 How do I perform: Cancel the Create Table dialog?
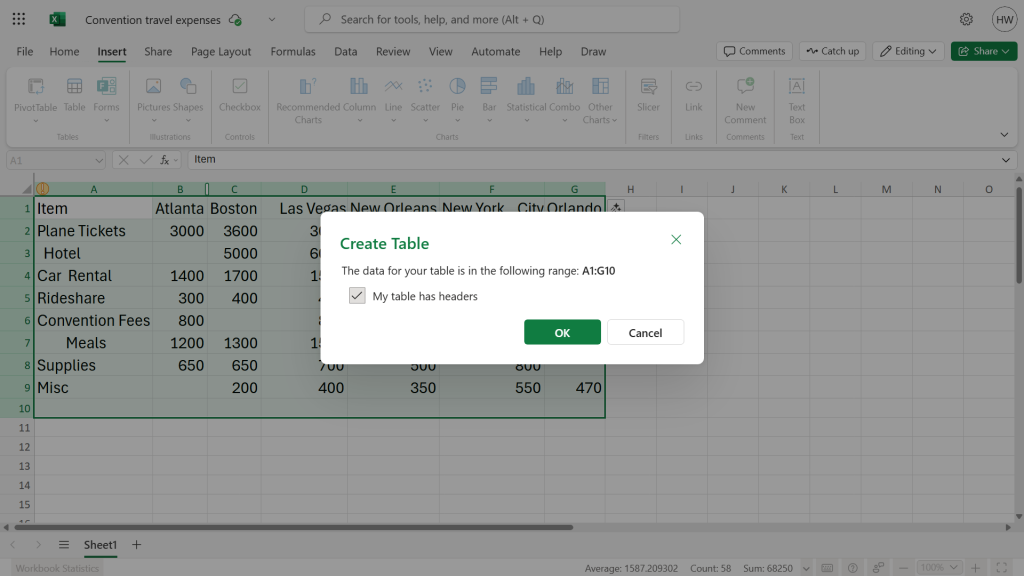[645, 331]
